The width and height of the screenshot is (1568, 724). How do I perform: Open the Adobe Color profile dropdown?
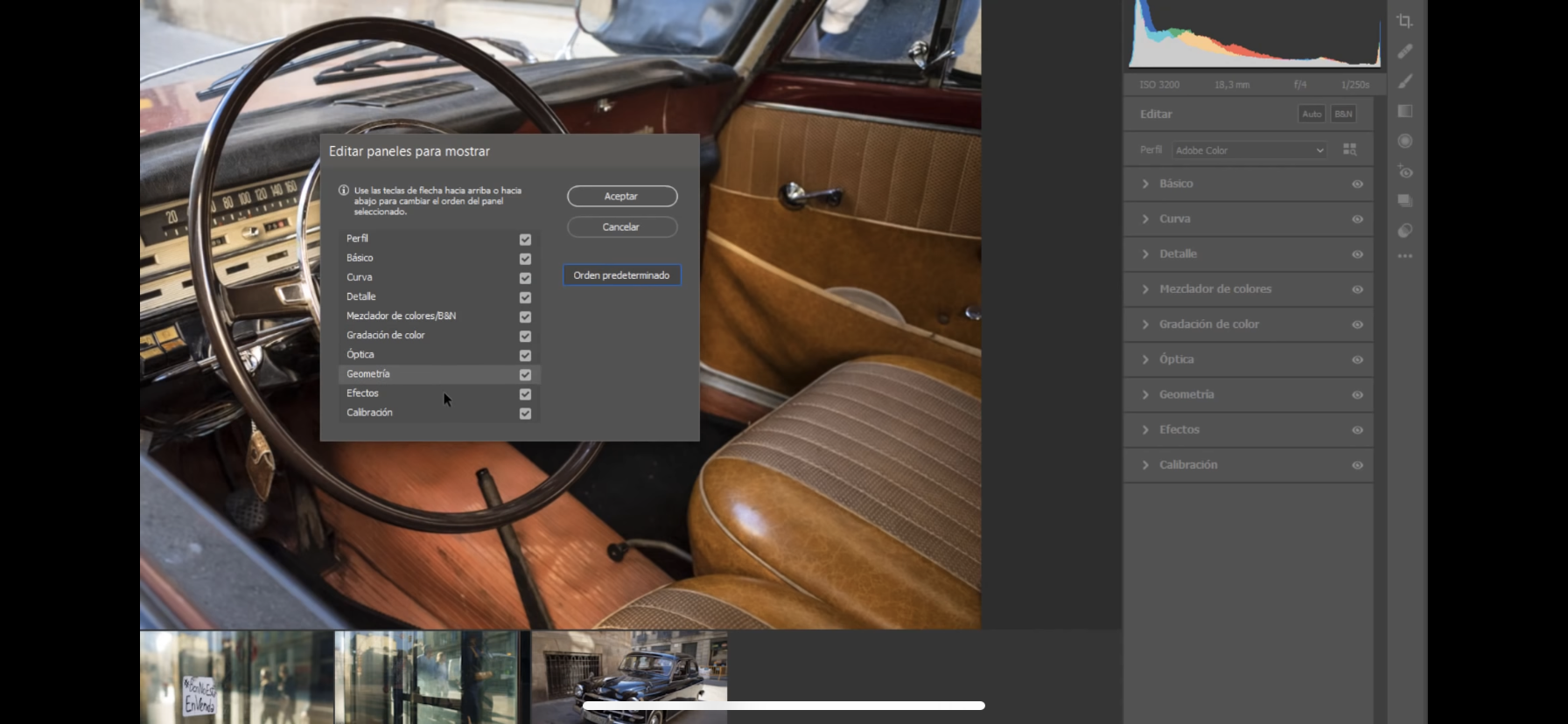click(x=1249, y=150)
